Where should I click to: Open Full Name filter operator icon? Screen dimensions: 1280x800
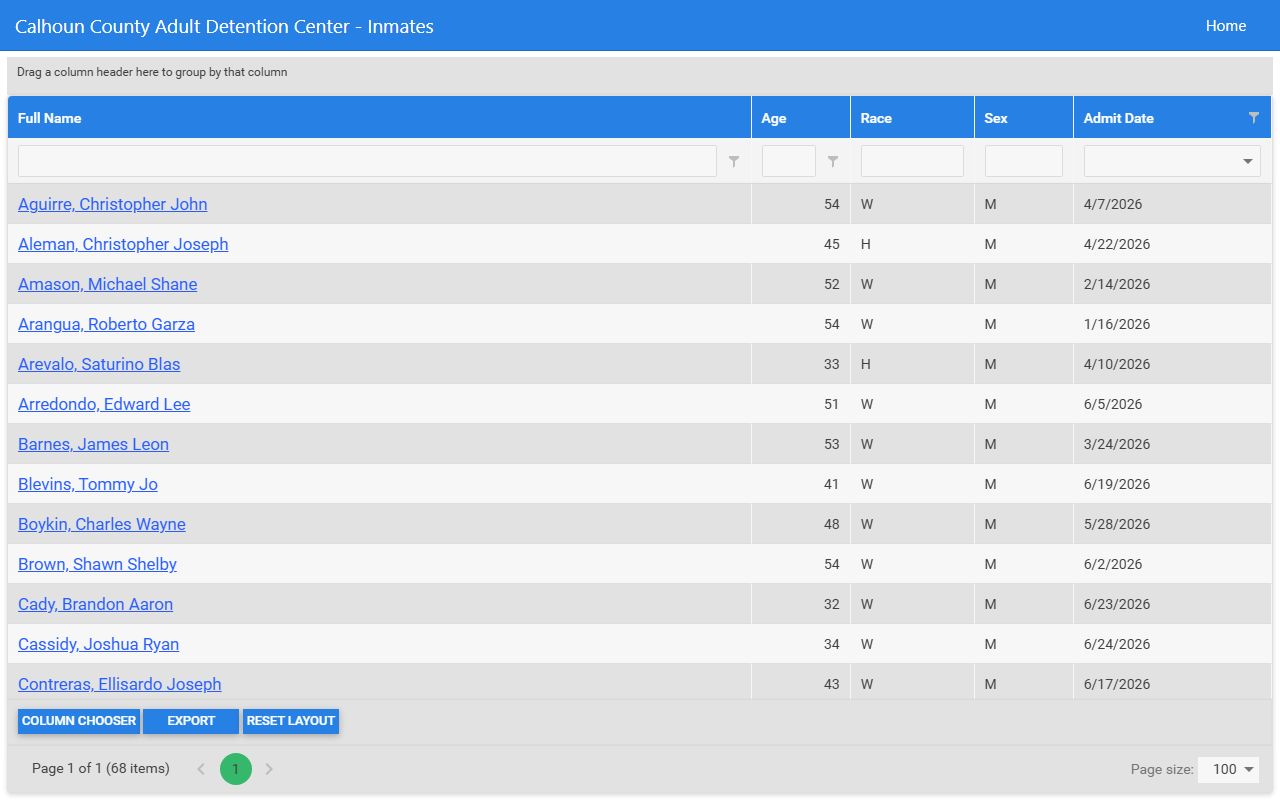tap(734, 161)
